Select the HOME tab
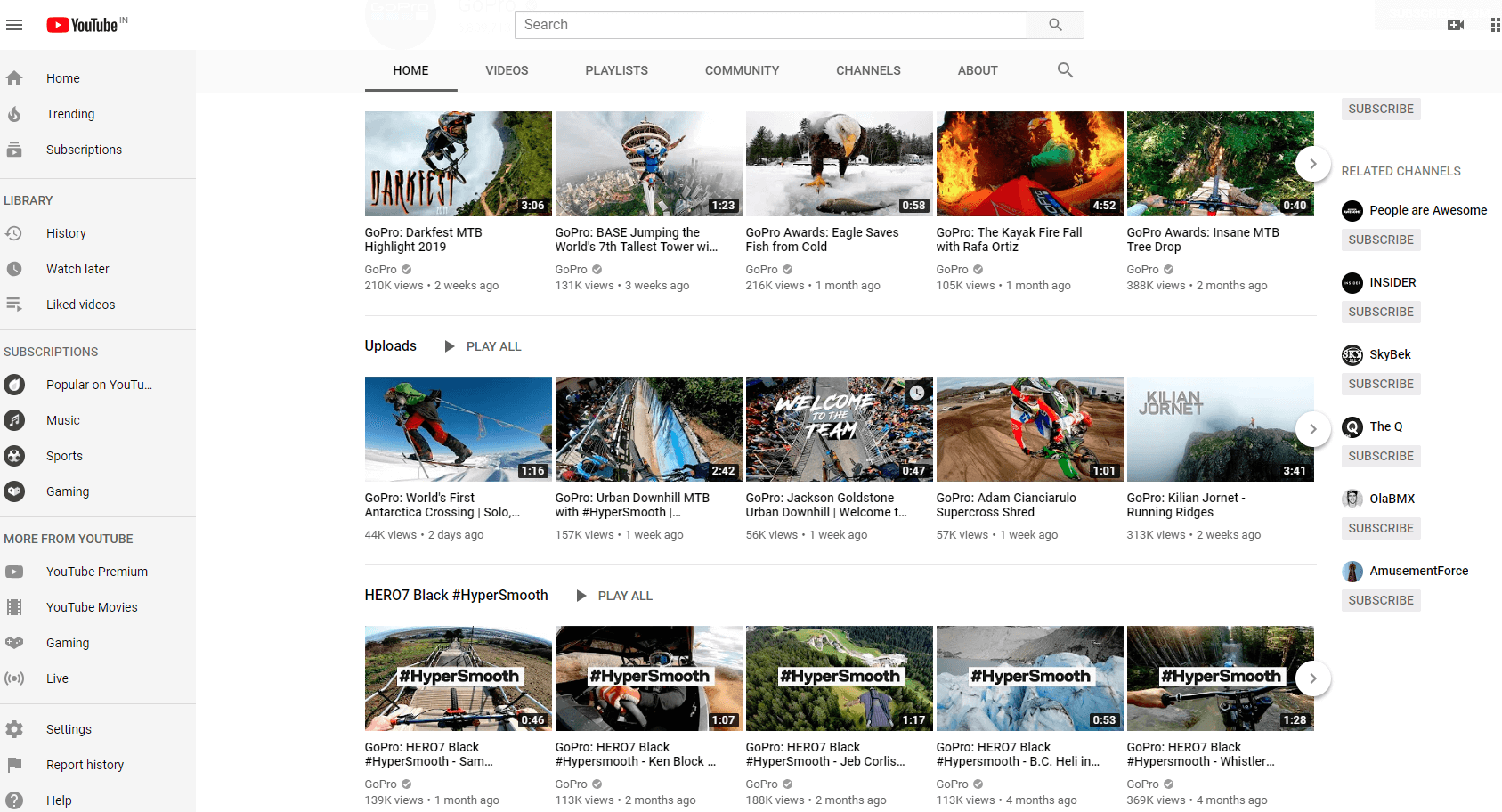 click(x=410, y=70)
